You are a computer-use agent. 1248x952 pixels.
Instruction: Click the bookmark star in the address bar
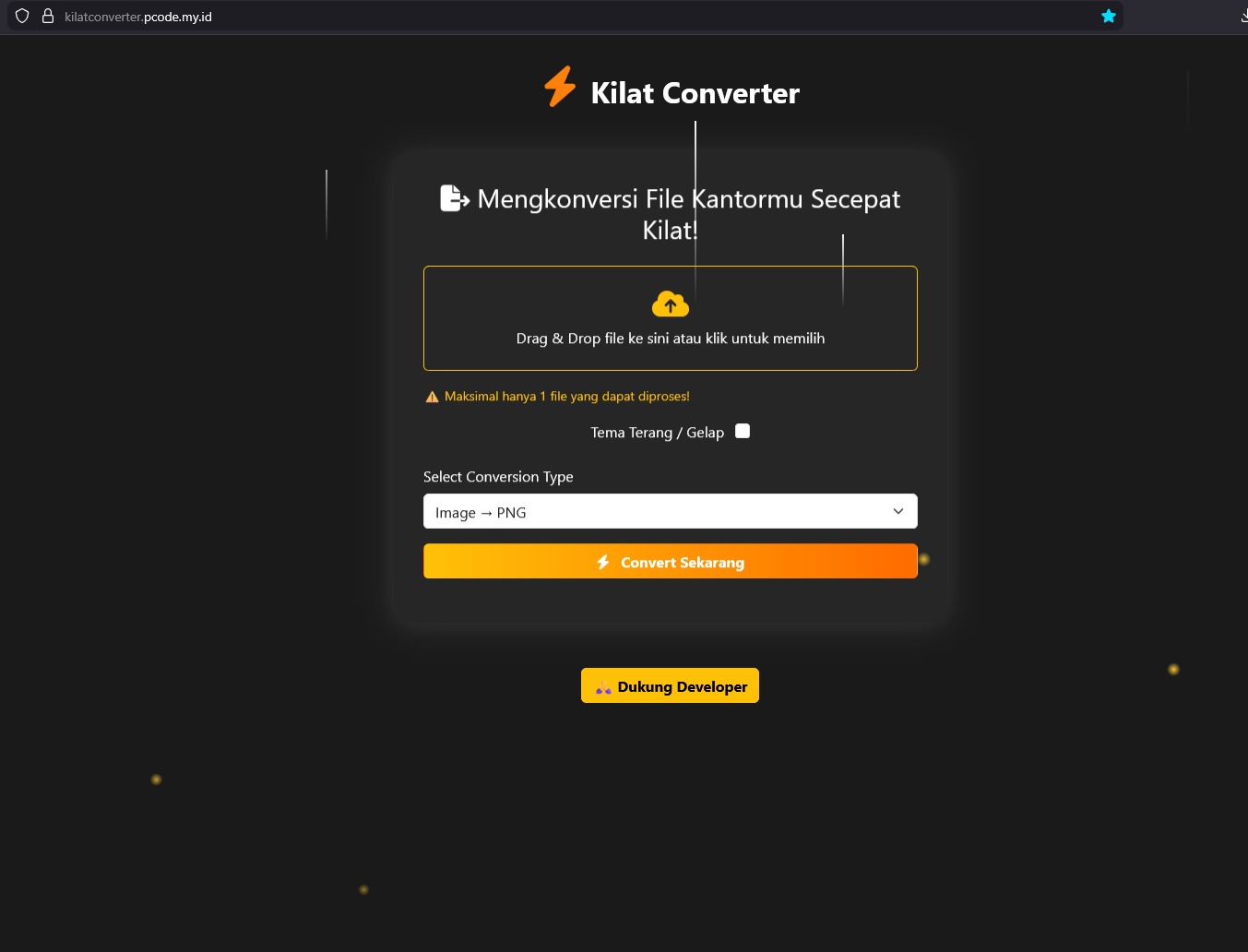pos(1108,16)
